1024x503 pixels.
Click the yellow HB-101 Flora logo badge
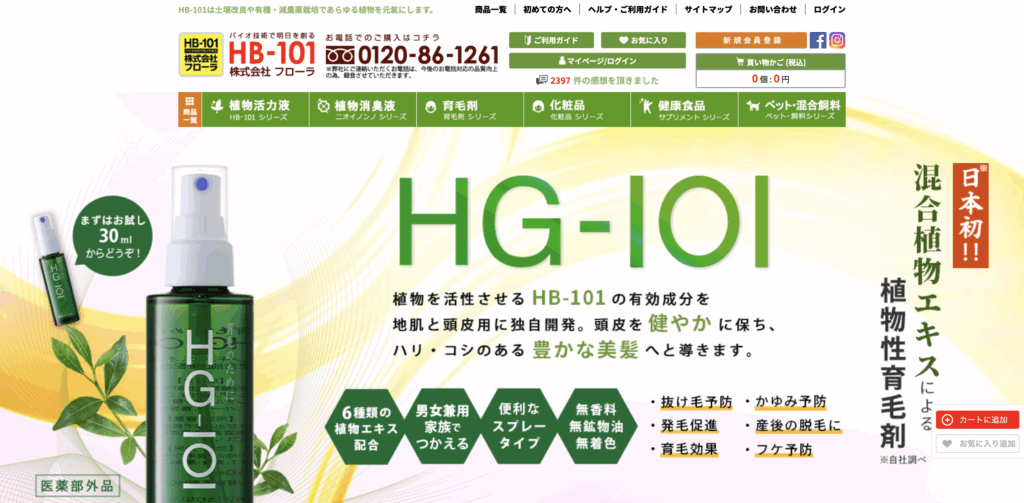point(201,56)
